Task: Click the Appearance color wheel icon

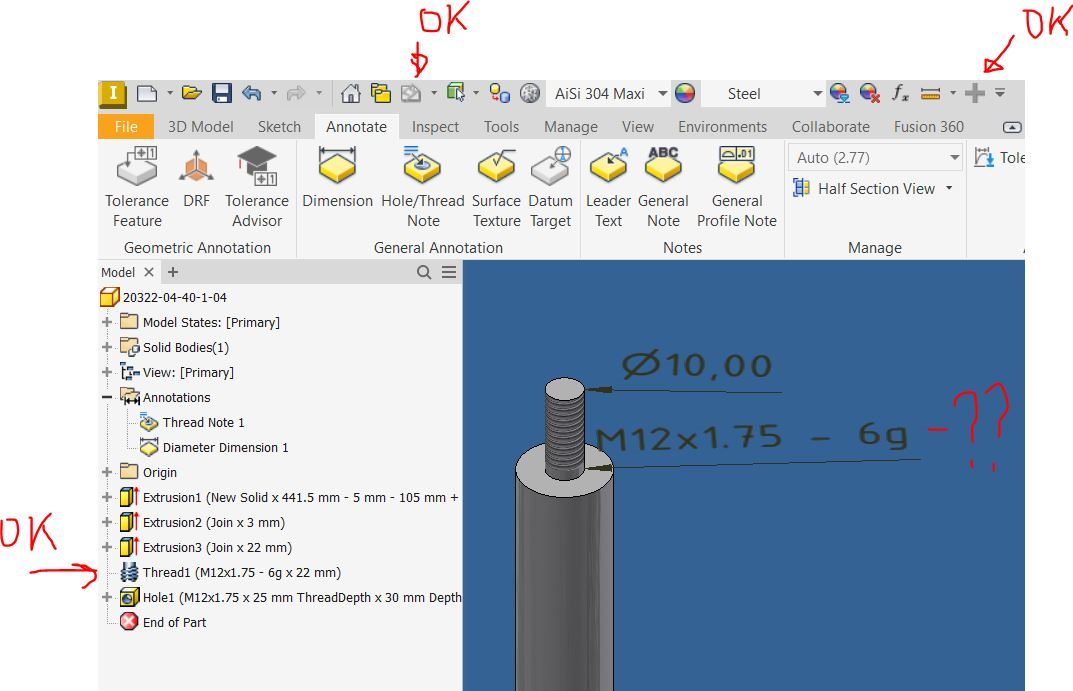Action: pyautogui.click(x=685, y=93)
